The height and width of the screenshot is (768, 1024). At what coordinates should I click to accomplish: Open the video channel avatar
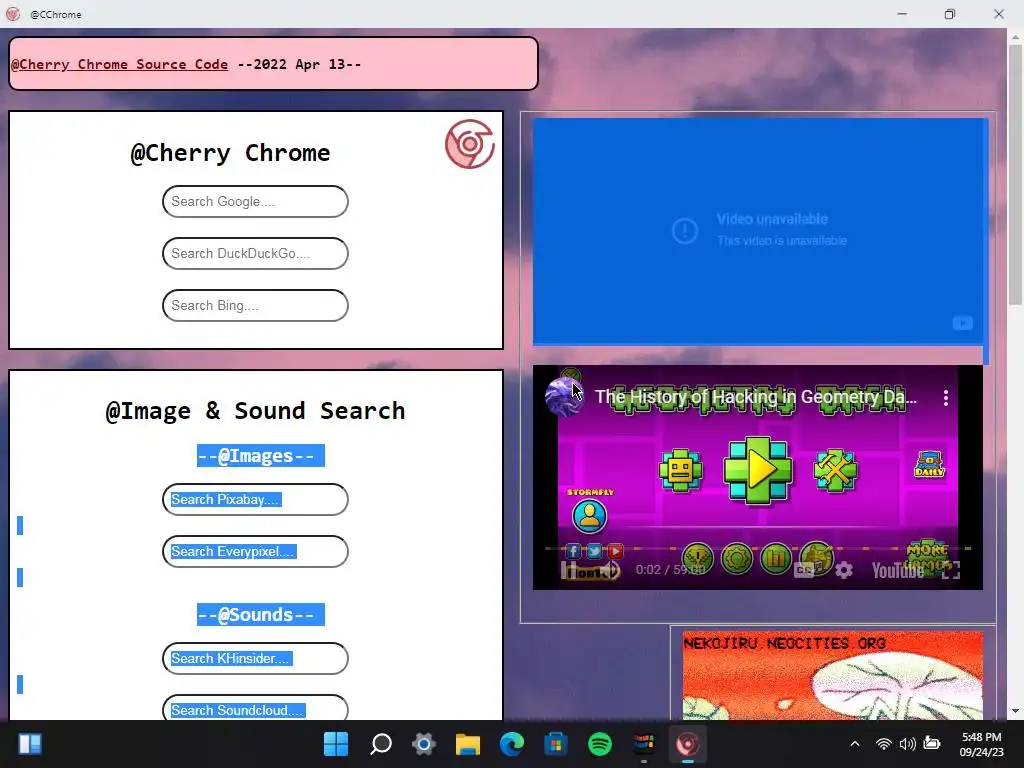(x=564, y=397)
